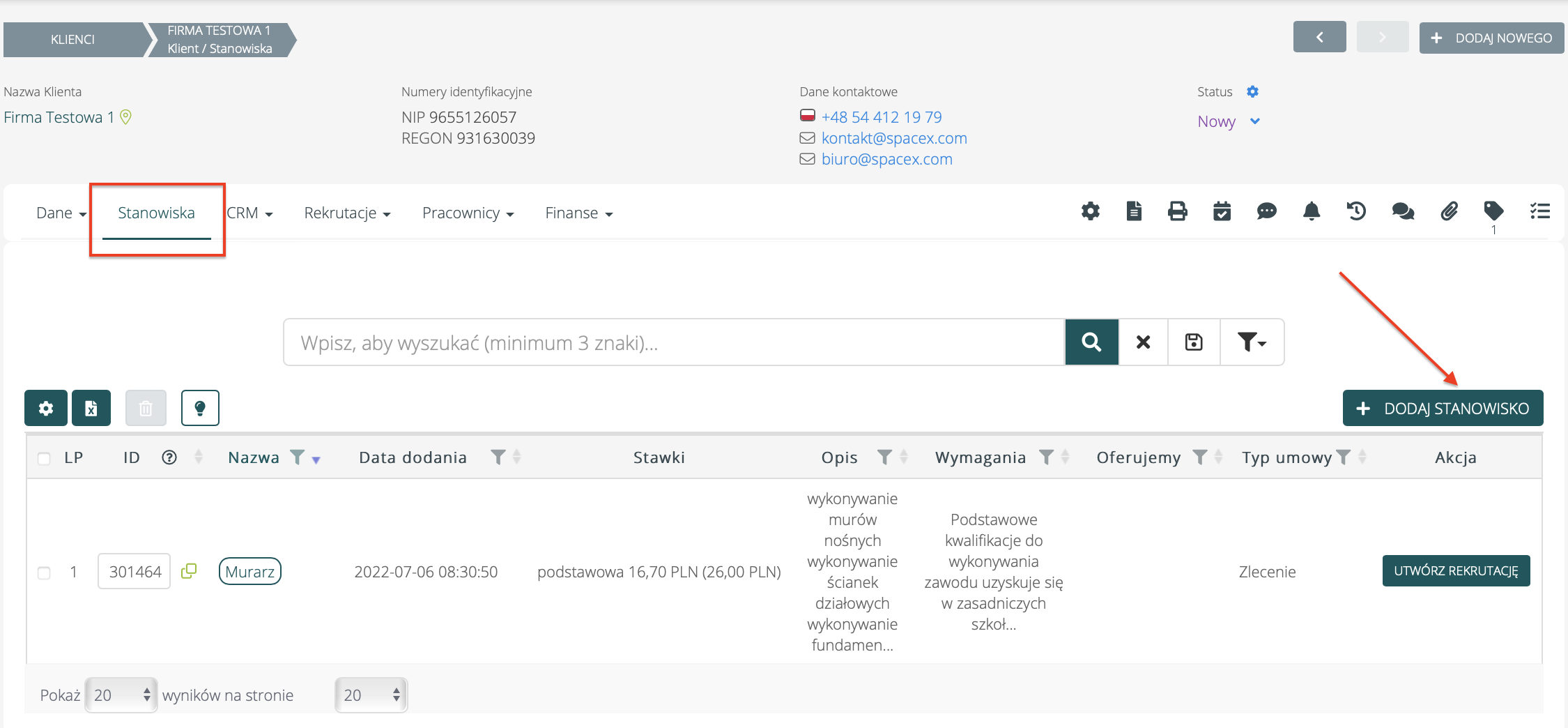Click the DODAJ STANOWISKO button
This screenshot has height=728, width=1568.
(x=1443, y=409)
